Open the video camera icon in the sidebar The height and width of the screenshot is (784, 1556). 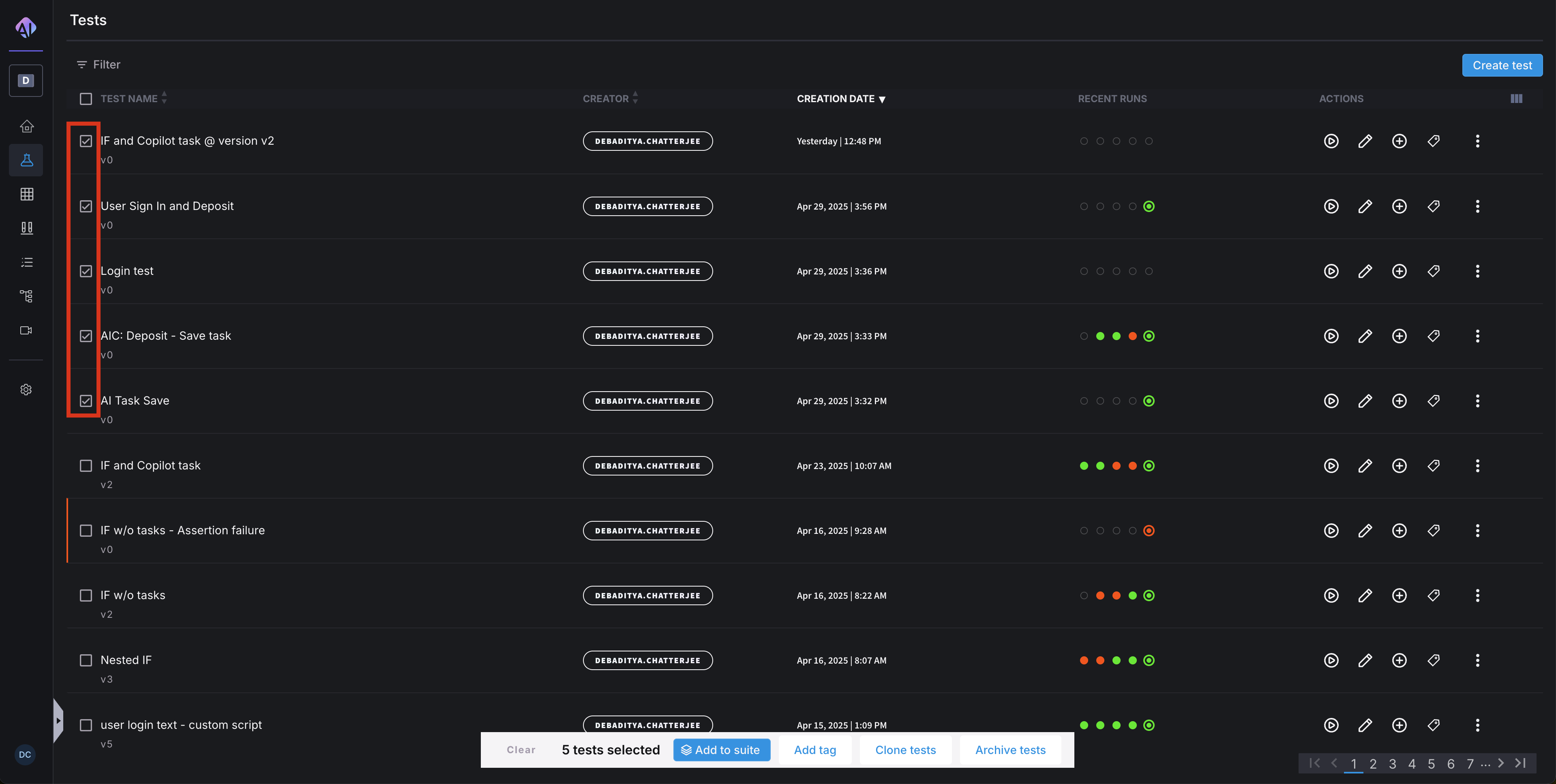26,330
